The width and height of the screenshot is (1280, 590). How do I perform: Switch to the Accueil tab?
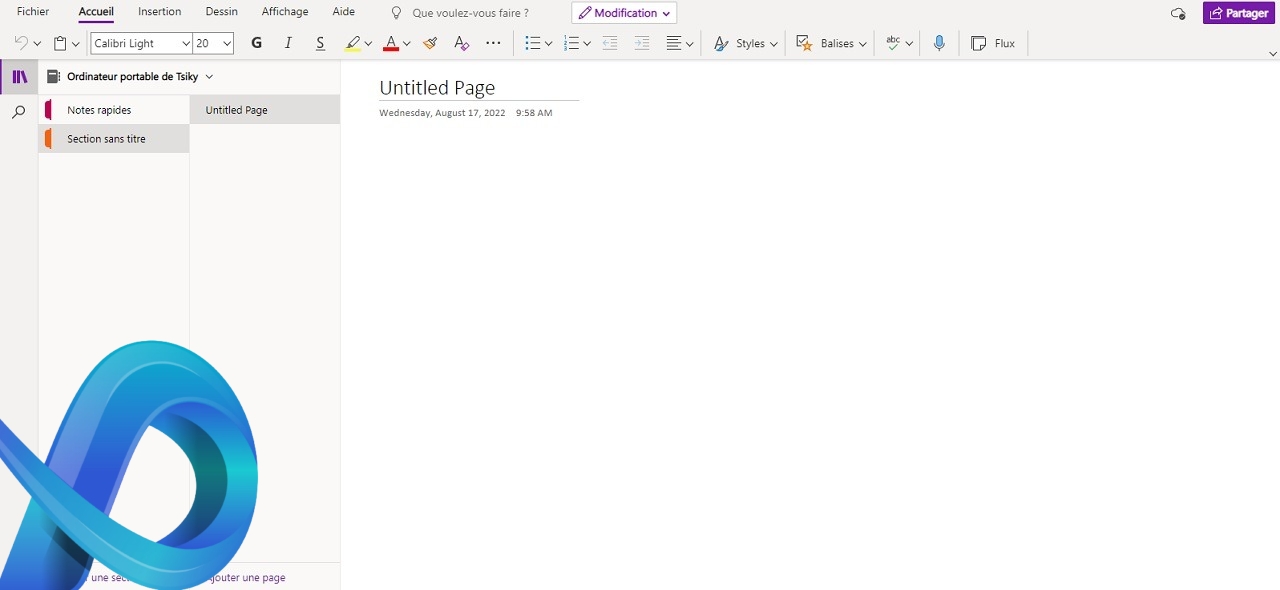(x=96, y=12)
